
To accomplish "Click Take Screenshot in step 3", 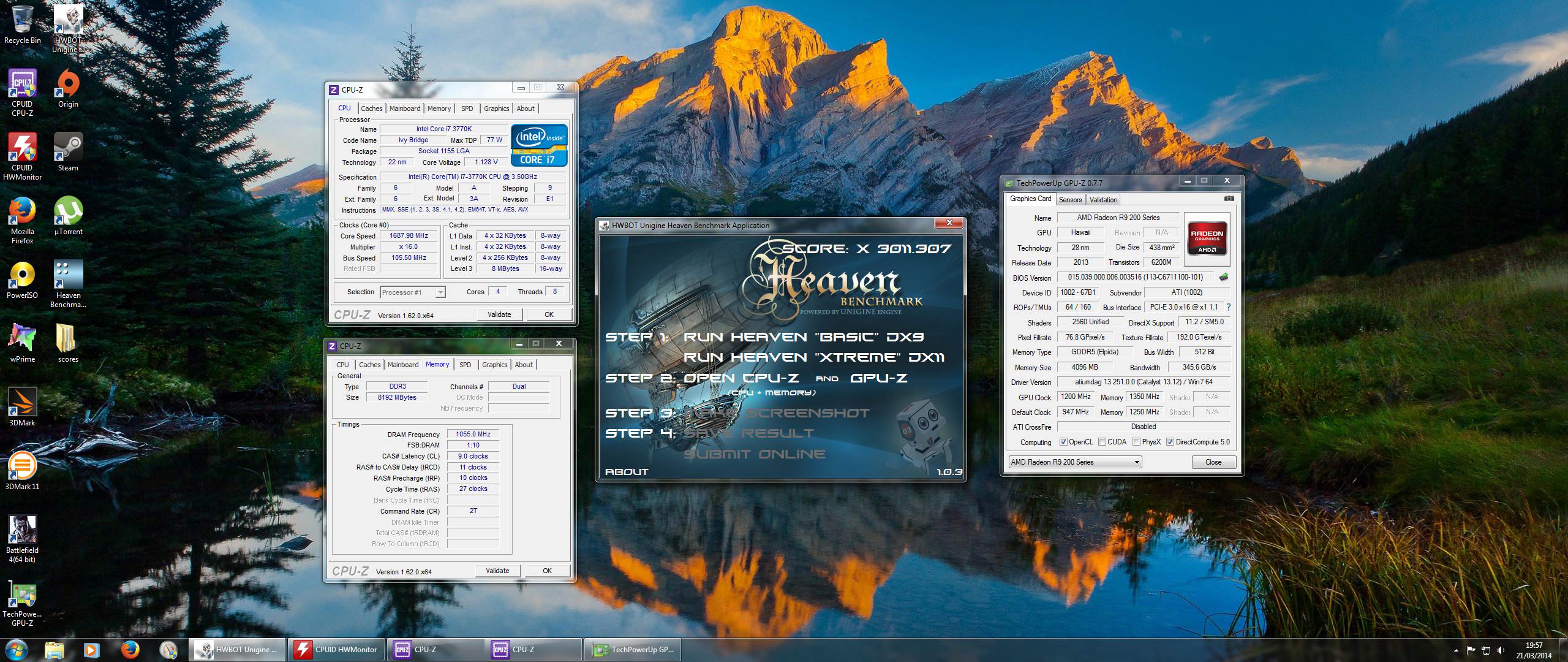I will pyautogui.click(x=776, y=413).
